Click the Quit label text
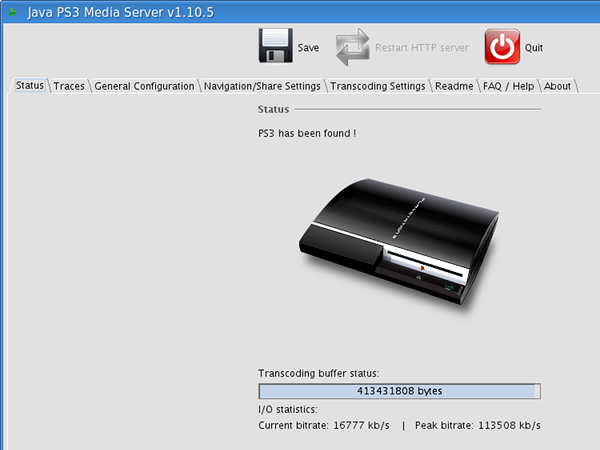The image size is (600, 450). coord(534,48)
